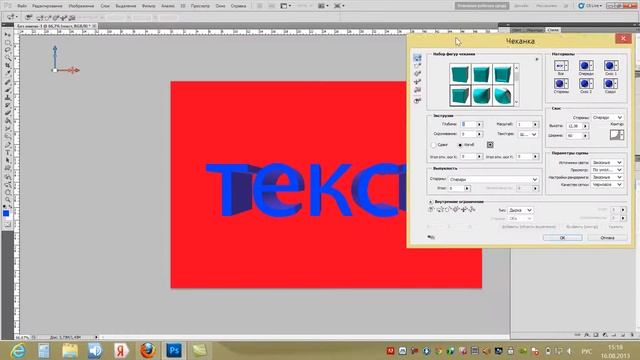Click the foreground color swatch in toolbox
Screen dimensions: 640x360
(6, 213)
